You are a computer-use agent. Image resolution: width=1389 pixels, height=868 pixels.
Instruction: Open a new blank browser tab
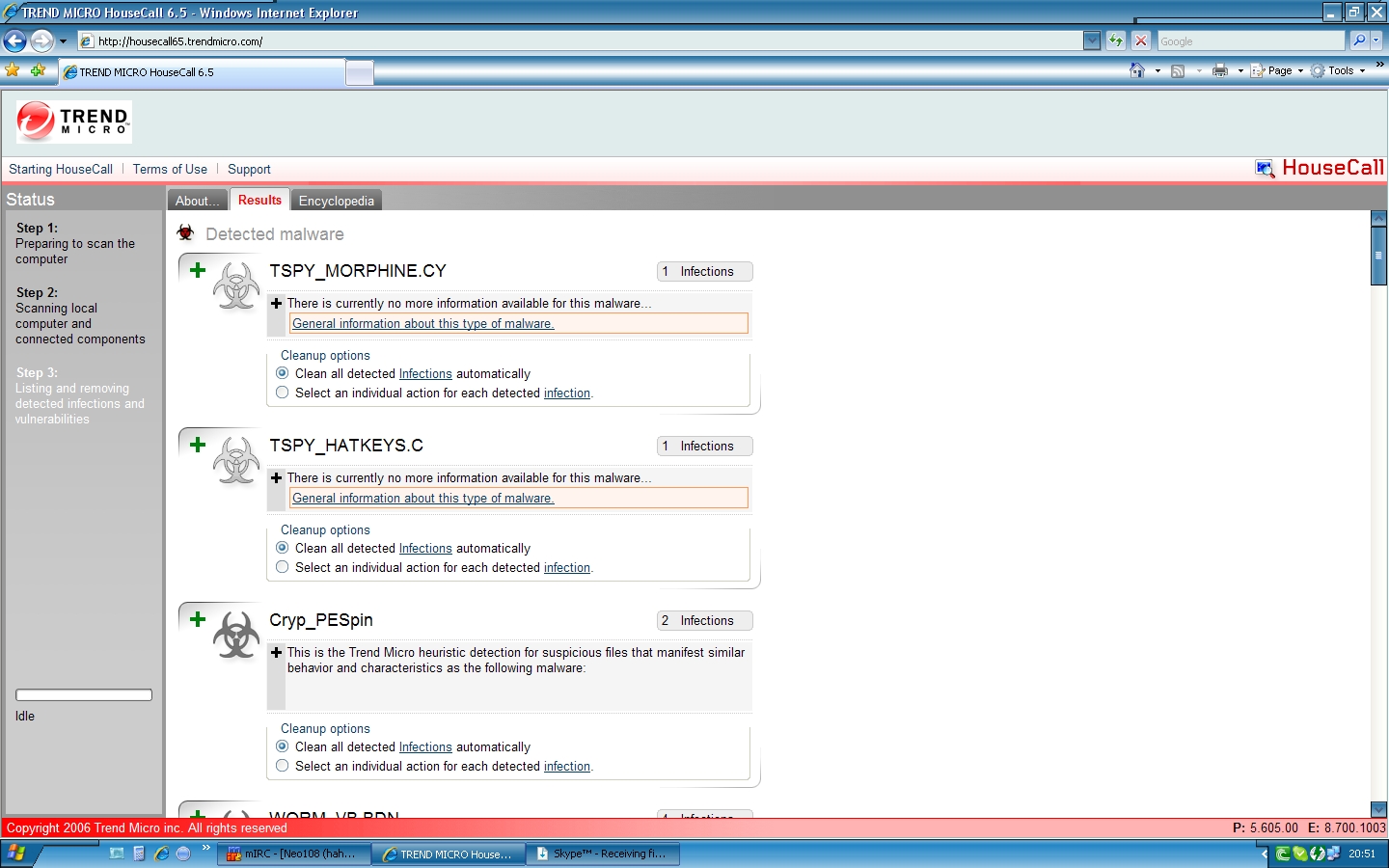click(x=360, y=72)
